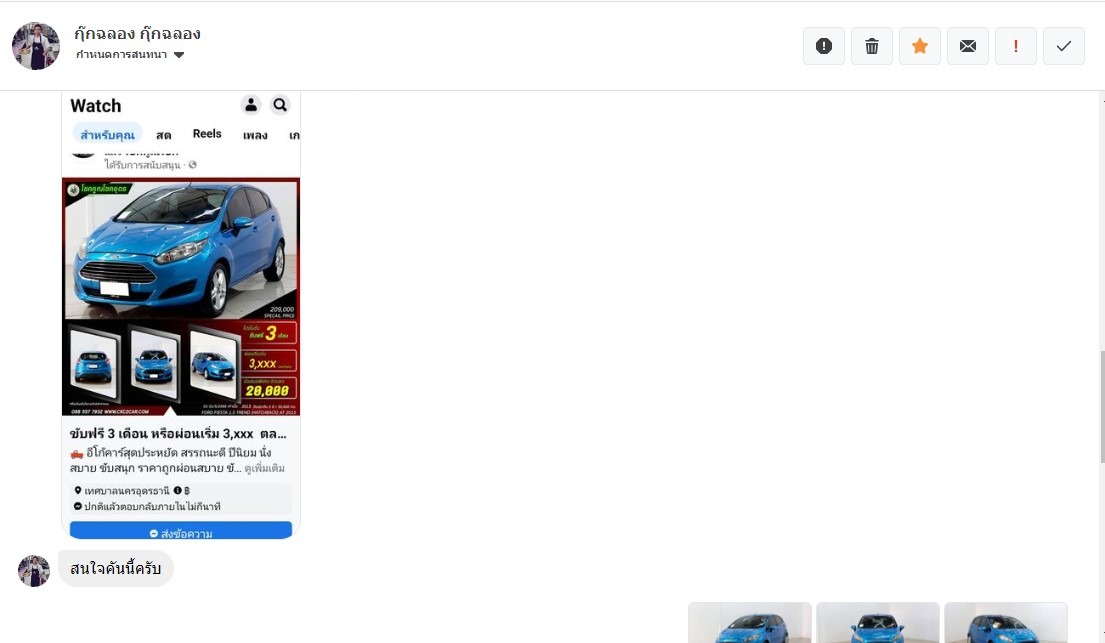The width and height of the screenshot is (1105, 643).
Task: Flag conversation with red exclamation icon
Action: [1016, 47]
